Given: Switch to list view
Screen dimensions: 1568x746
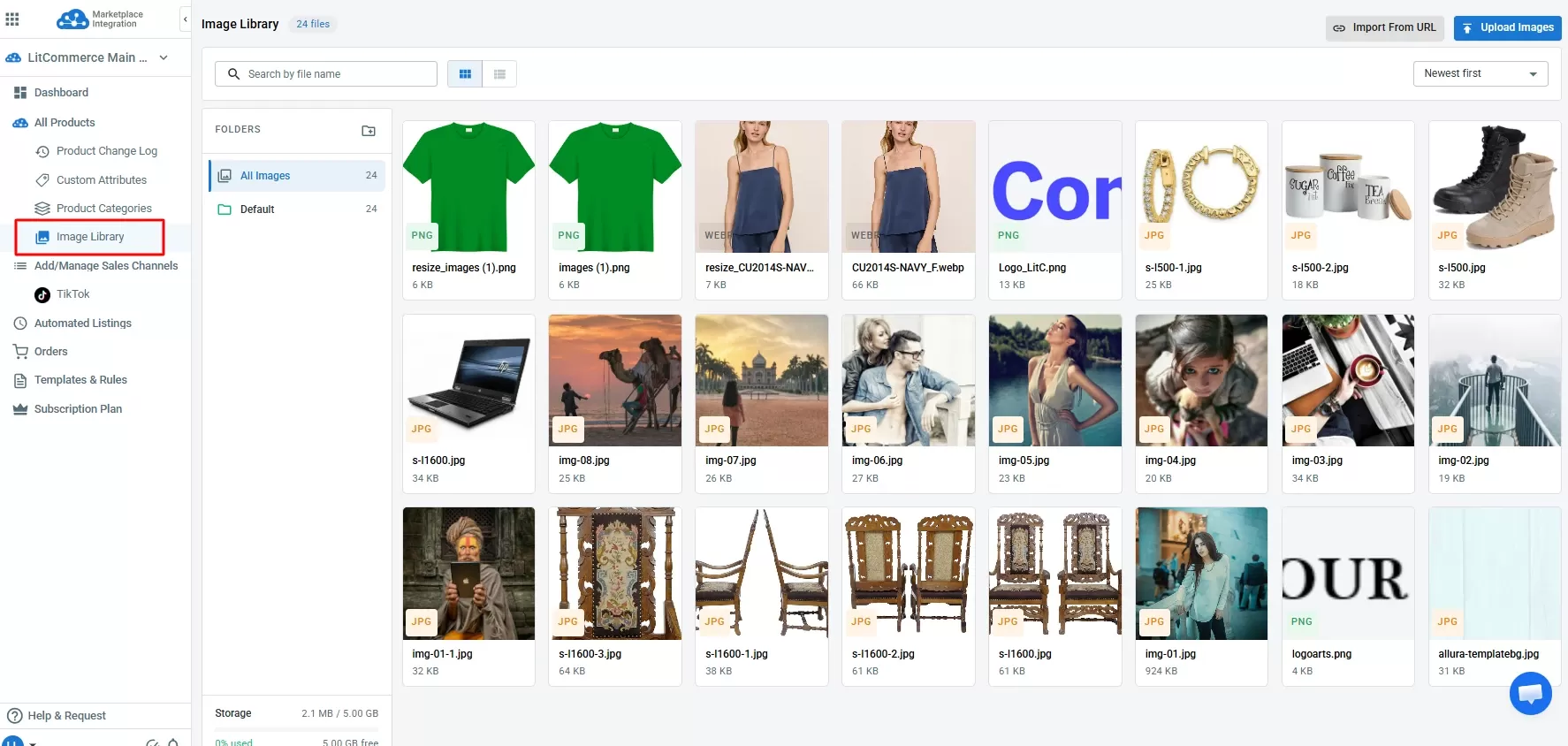Looking at the screenshot, I should tap(499, 74).
